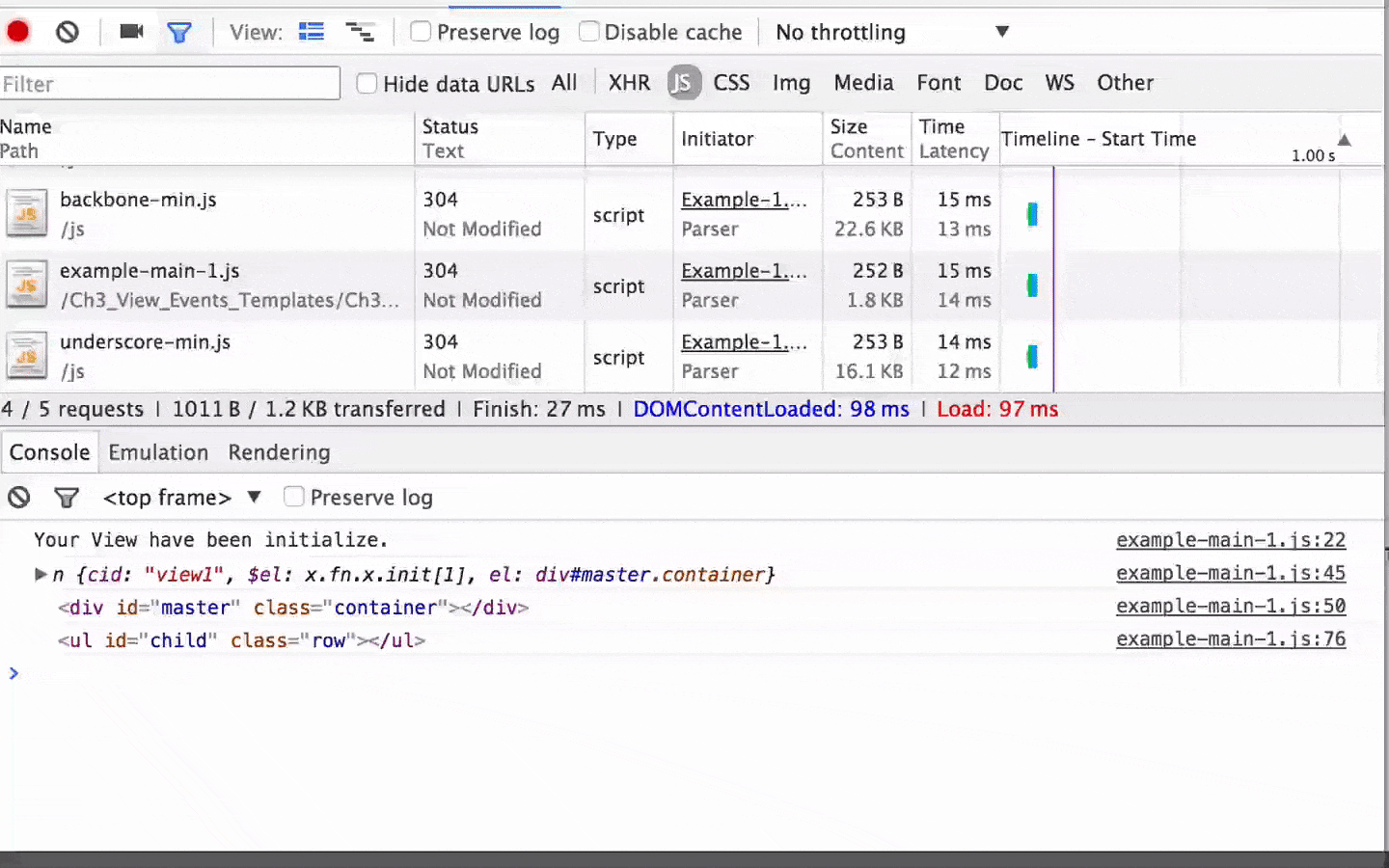The image size is (1389, 868).
Task: Filter requests by Doc
Action: [1003, 83]
